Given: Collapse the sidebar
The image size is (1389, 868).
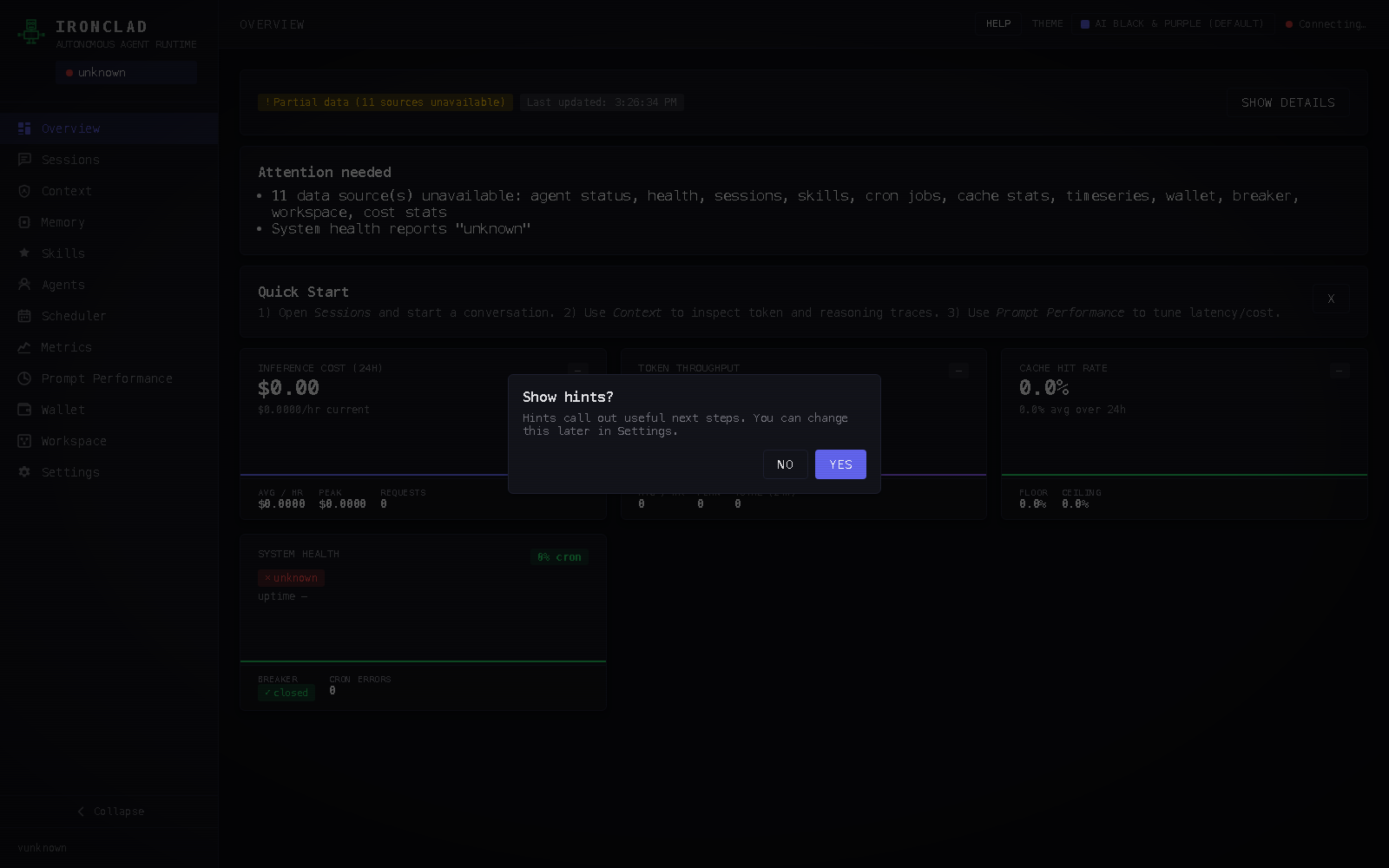Looking at the screenshot, I should pyautogui.click(x=112, y=811).
